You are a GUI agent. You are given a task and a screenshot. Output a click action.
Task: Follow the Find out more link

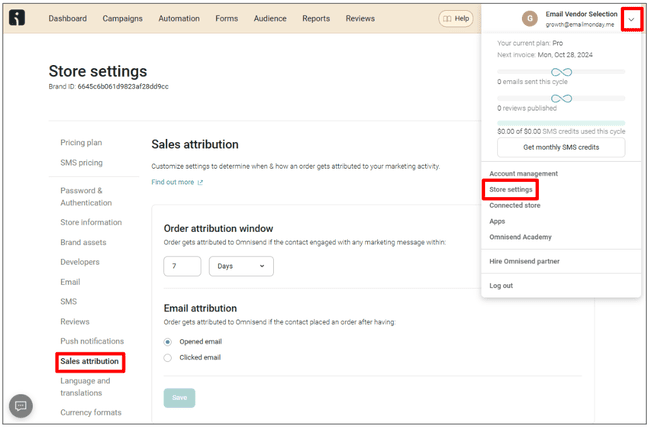[173, 182]
